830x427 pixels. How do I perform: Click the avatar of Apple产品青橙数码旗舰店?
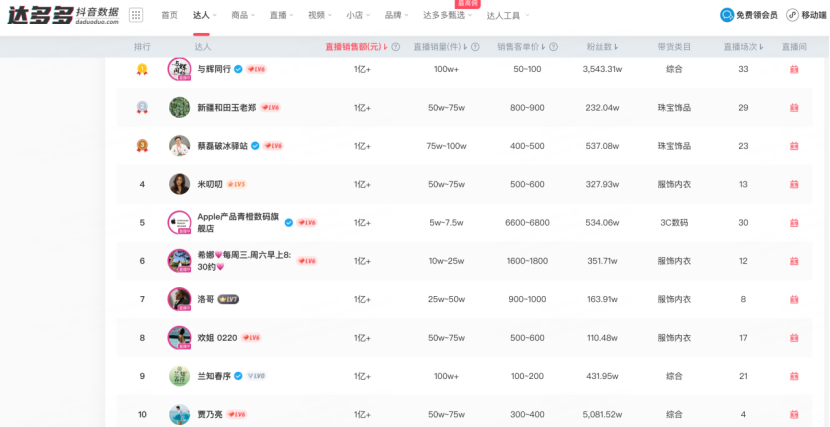[x=179, y=222]
